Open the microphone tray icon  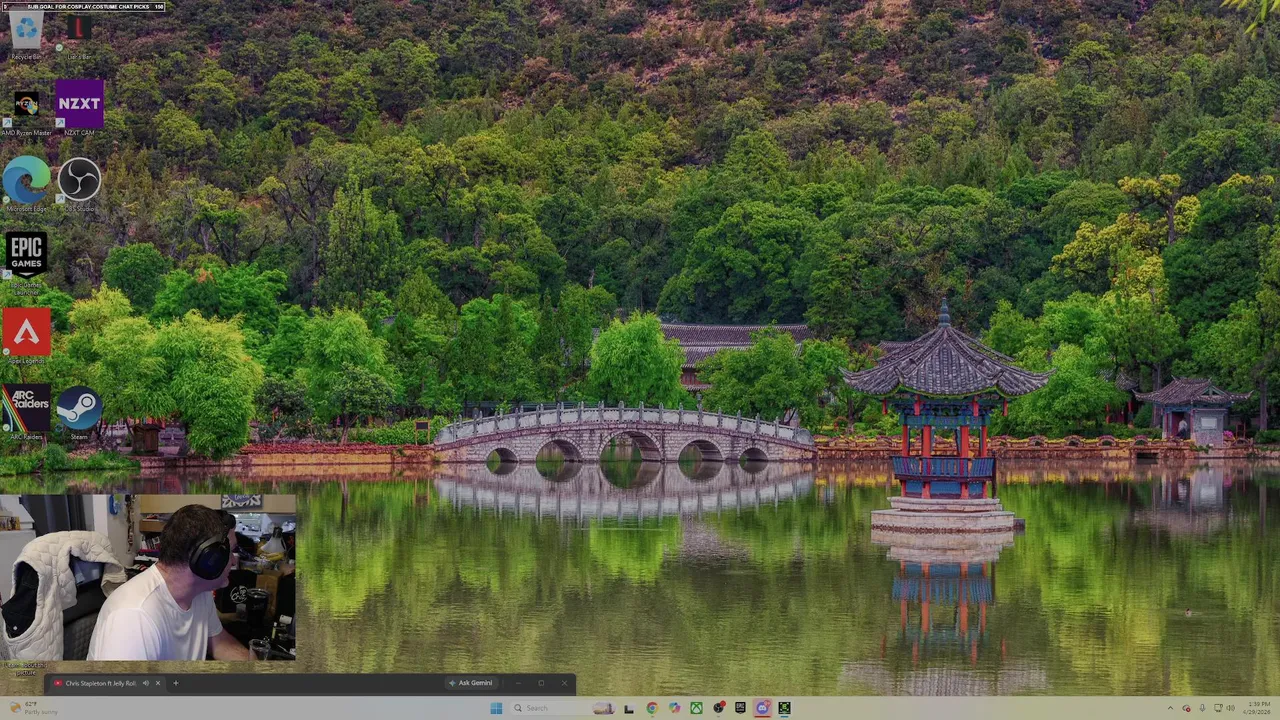point(1202,708)
